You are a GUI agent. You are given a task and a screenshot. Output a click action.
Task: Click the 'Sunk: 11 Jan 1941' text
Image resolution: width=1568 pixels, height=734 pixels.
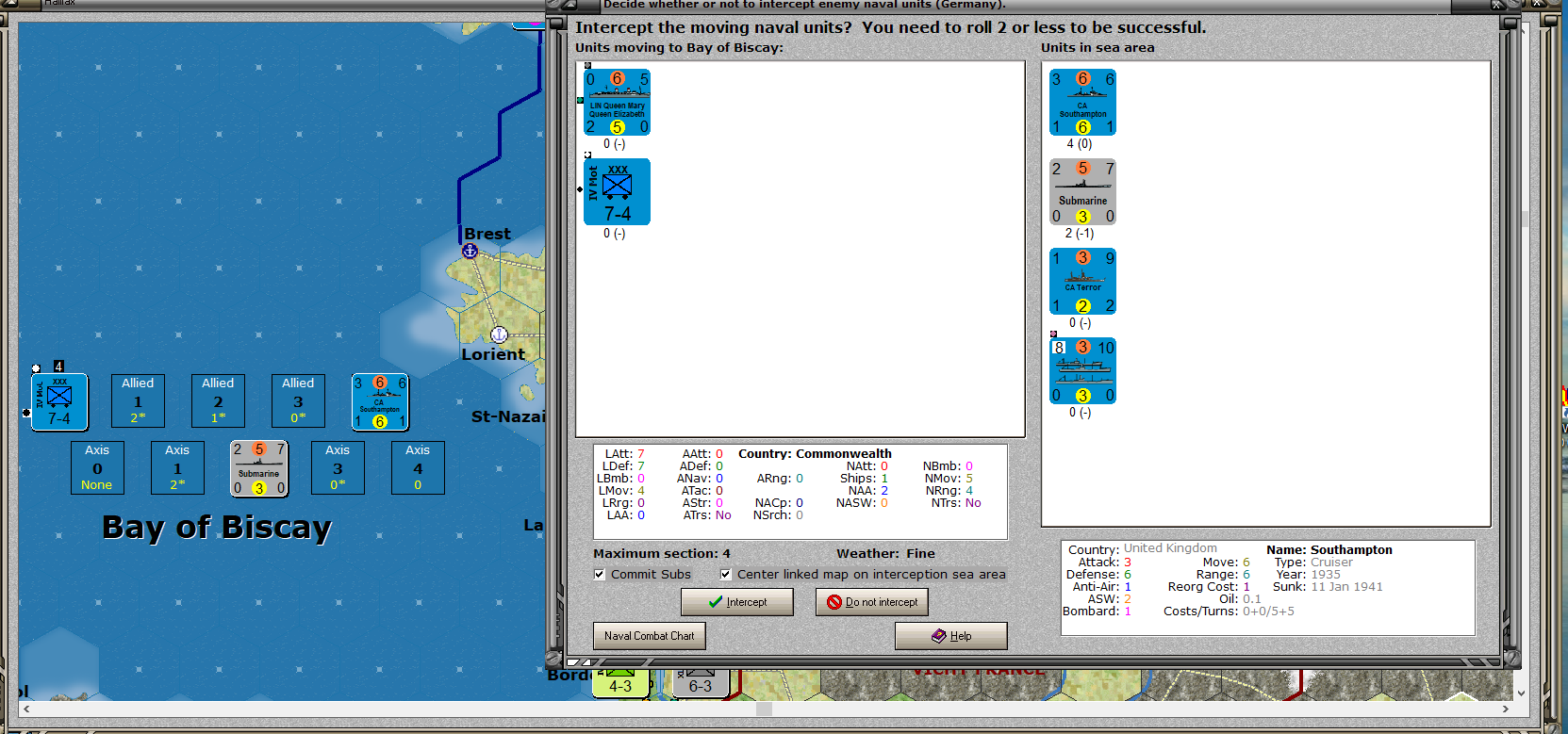pos(1328,587)
